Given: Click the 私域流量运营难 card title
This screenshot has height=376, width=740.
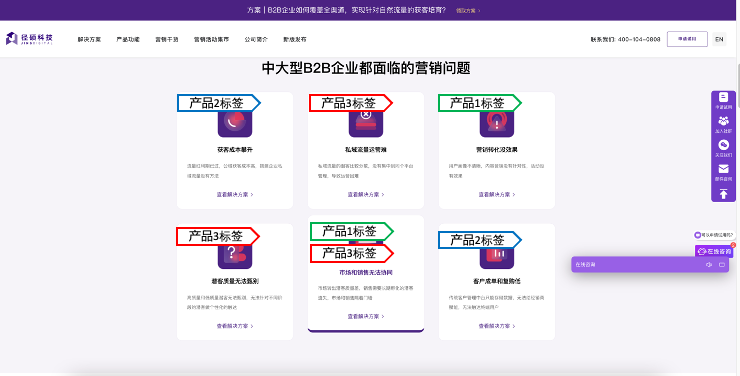Looking at the screenshot, I should click(x=366, y=150).
